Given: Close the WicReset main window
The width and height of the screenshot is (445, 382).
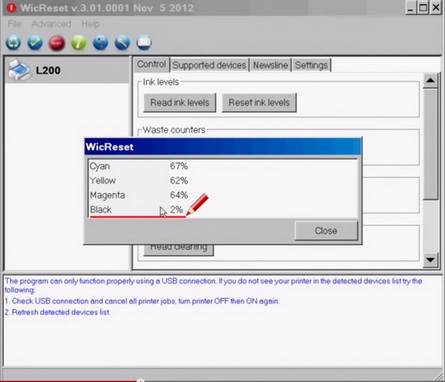Looking at the screenshot, I should [436, 8].
